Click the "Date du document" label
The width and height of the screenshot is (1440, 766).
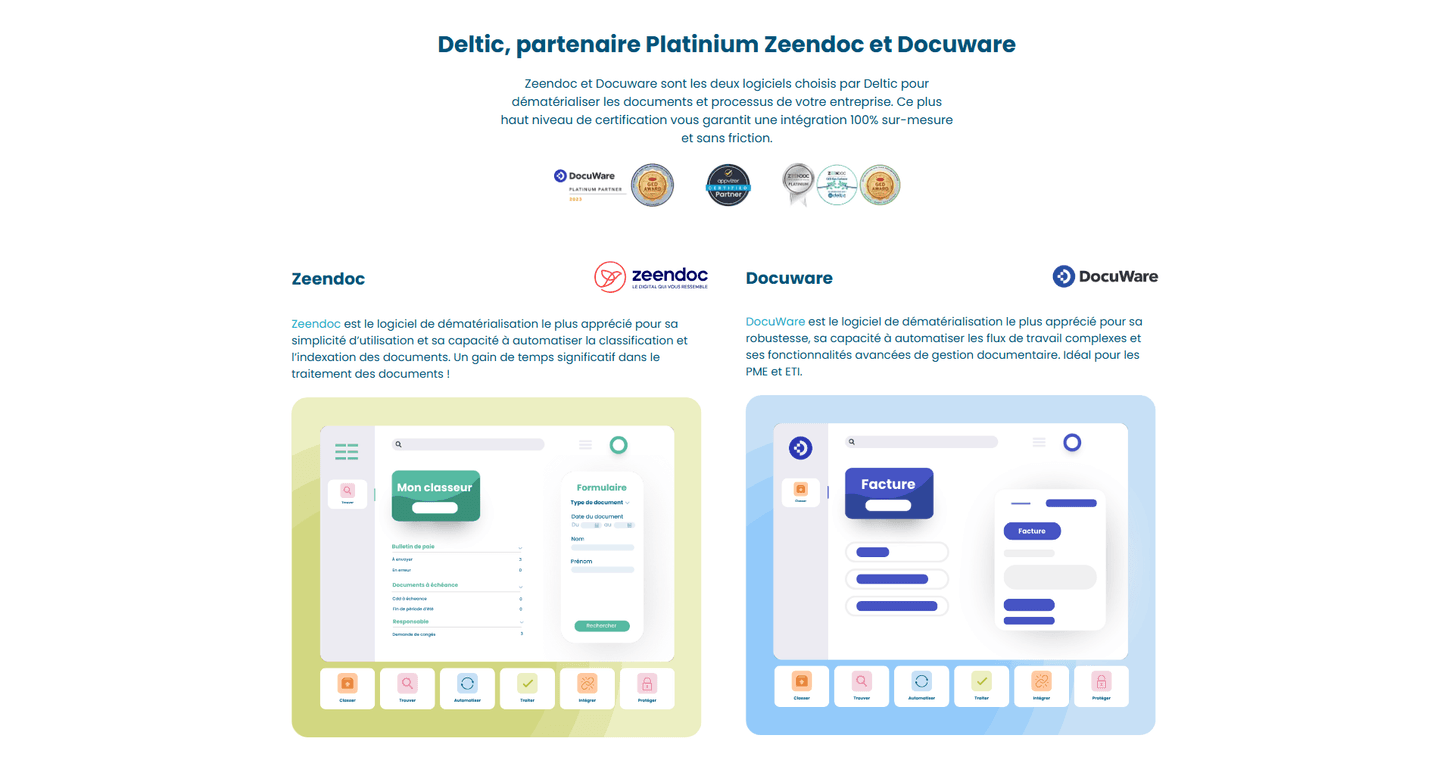tap(597, 517)
